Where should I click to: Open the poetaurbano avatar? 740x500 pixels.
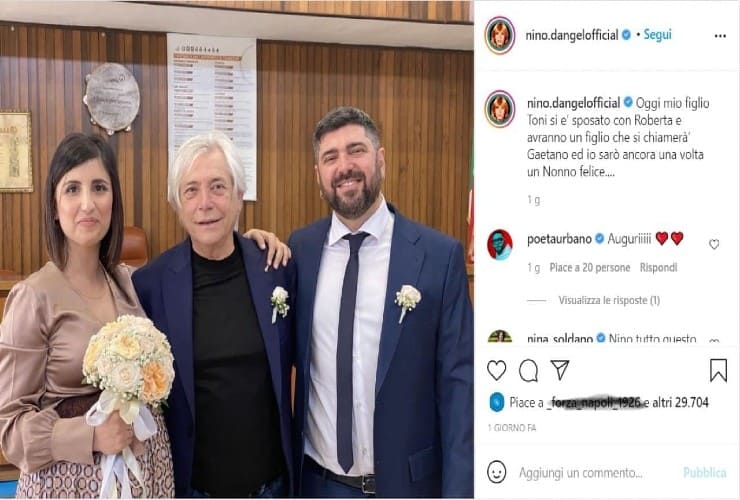tap(499, 245)
